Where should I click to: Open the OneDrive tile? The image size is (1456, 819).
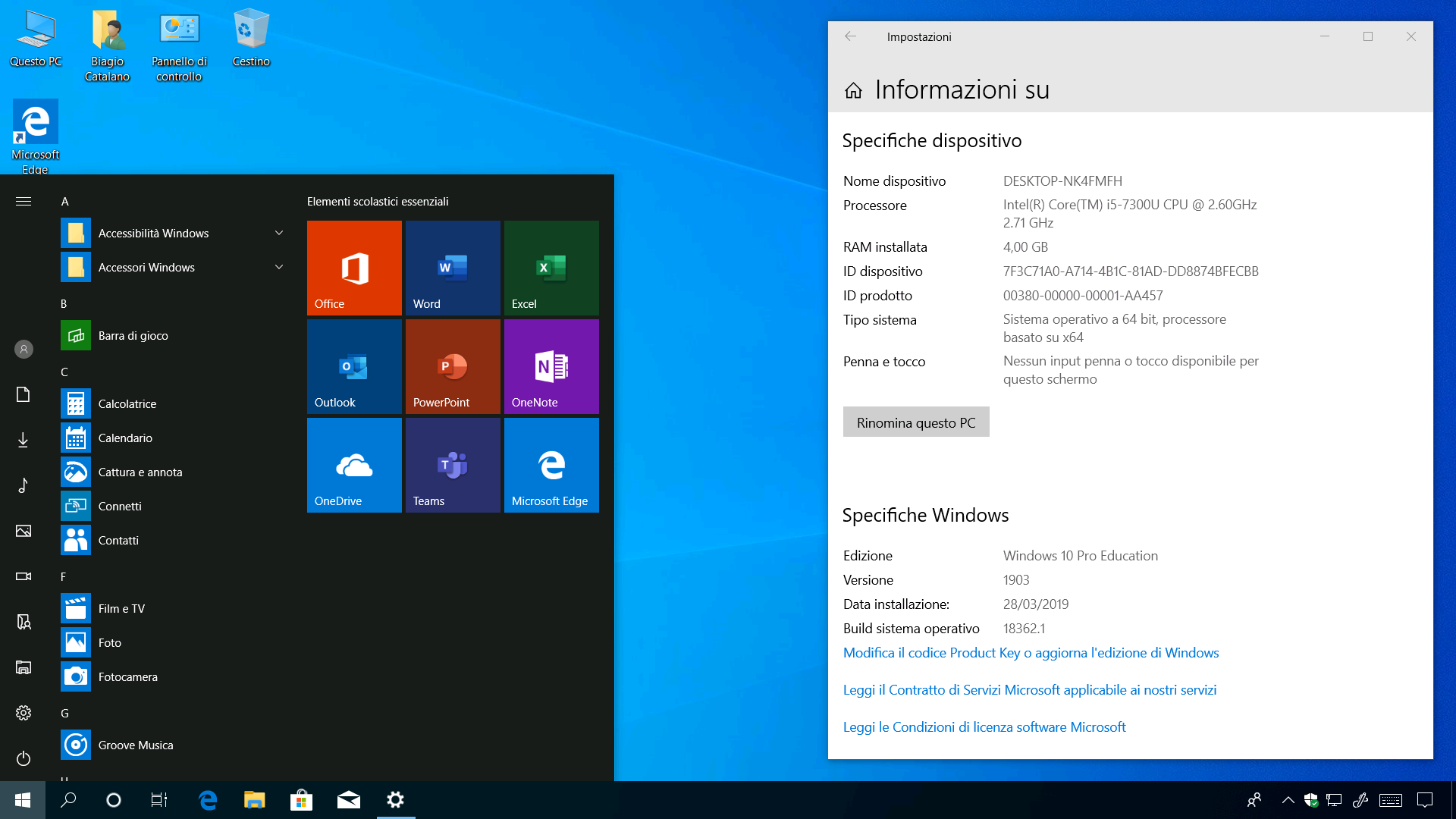click(x=354, y=465)
